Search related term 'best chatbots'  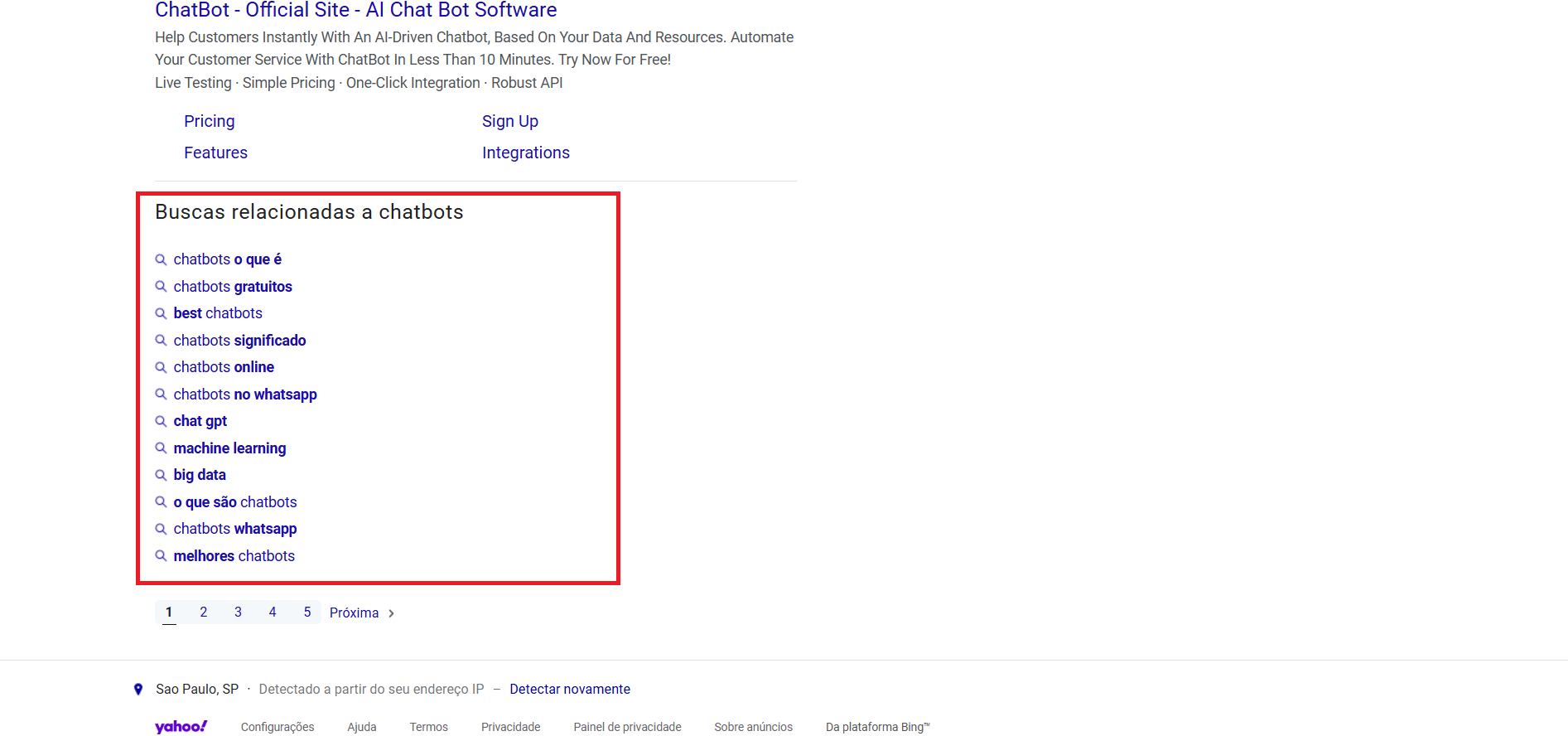(x=218, y=313)
